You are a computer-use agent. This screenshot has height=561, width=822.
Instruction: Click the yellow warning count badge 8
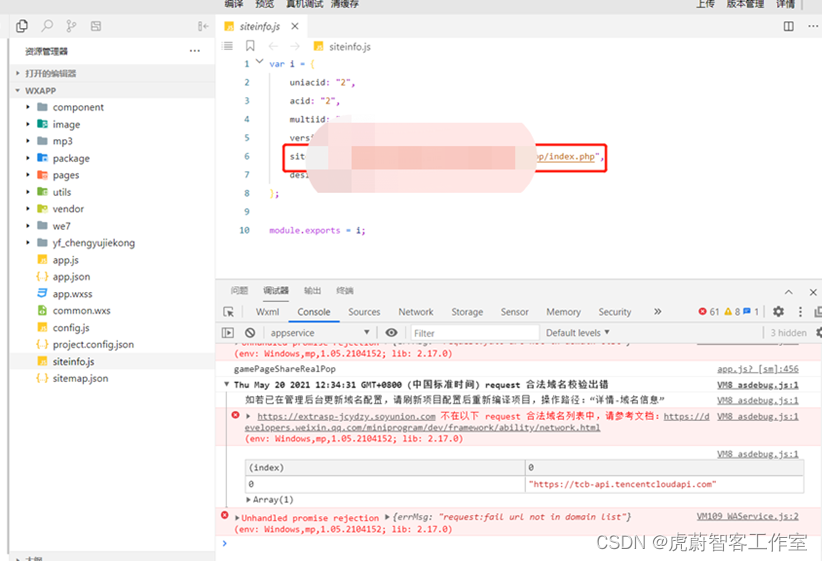732,311
